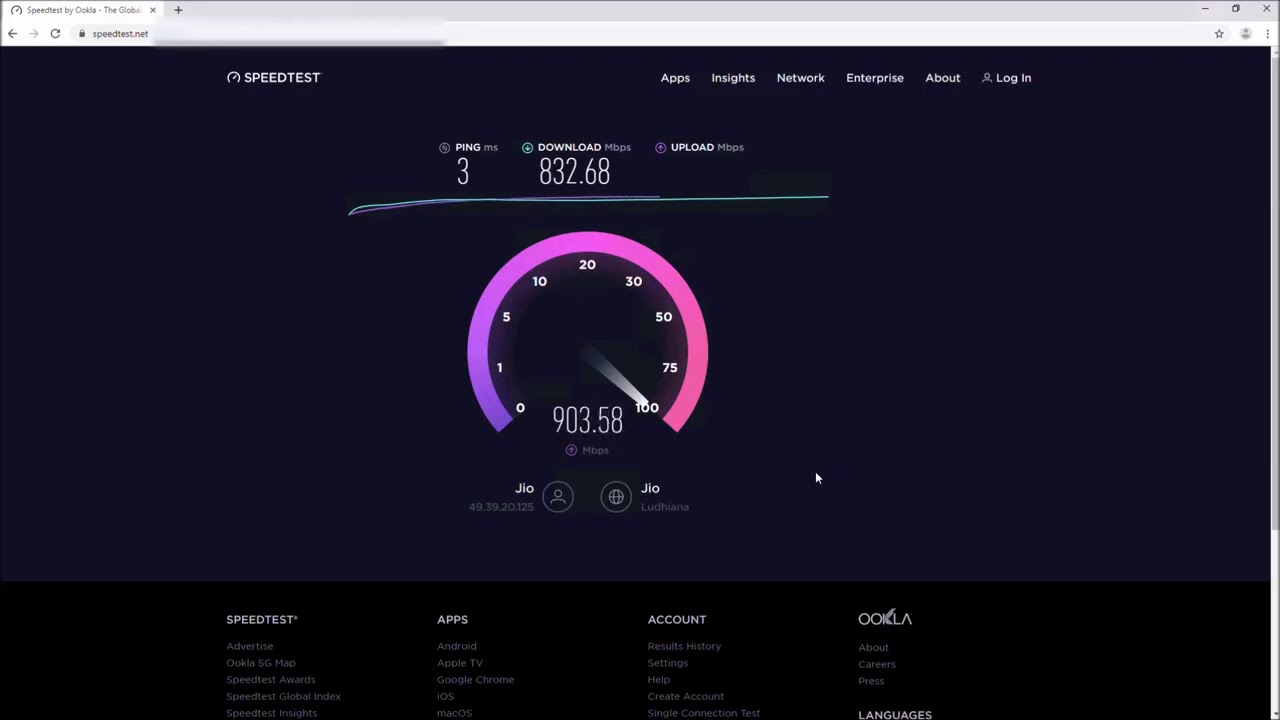1280x720 pixels.
Task: Click the ping value 3
Action: (x=462, y=173)
